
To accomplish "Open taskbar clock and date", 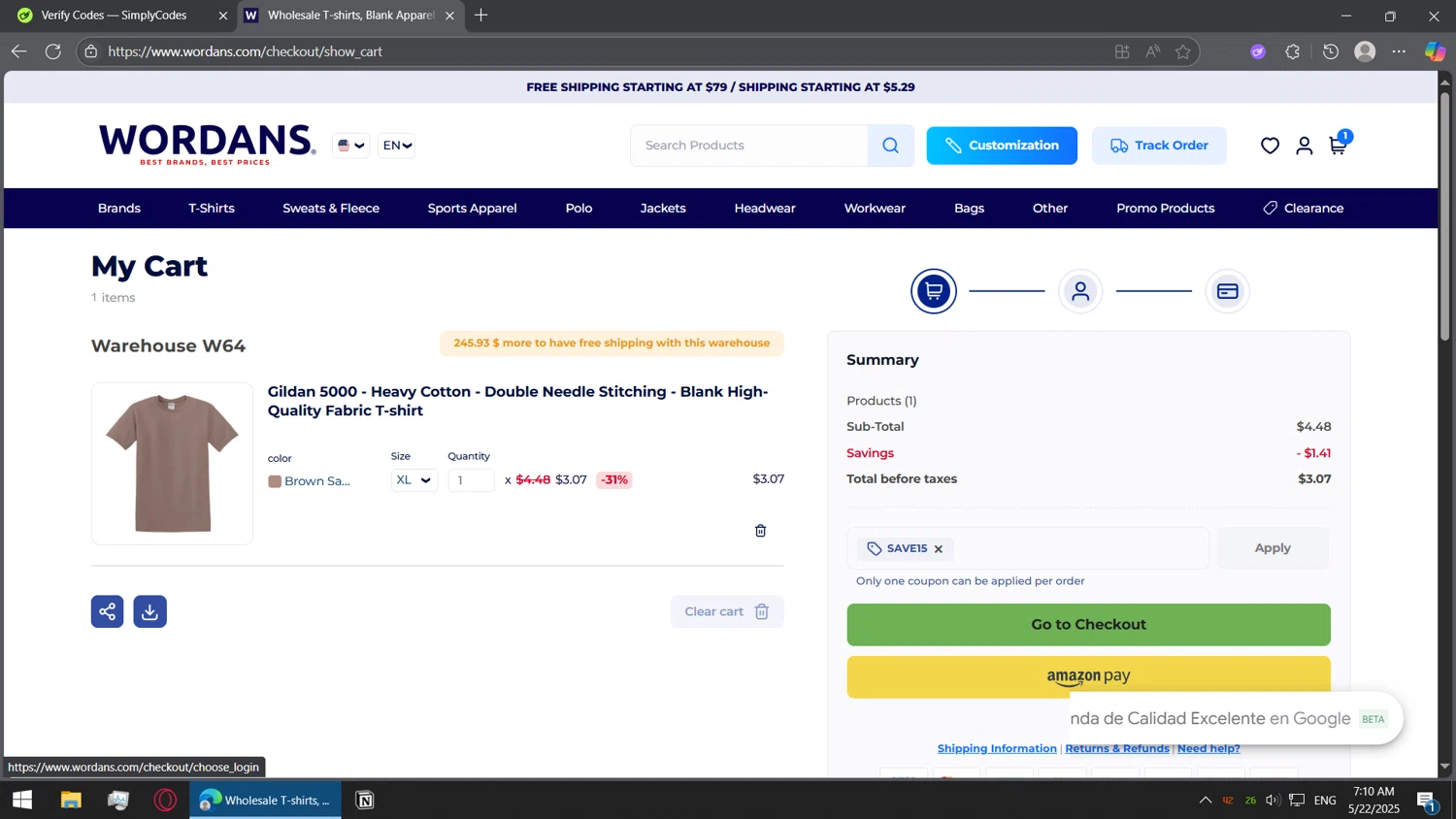I will click(1373, 801).
